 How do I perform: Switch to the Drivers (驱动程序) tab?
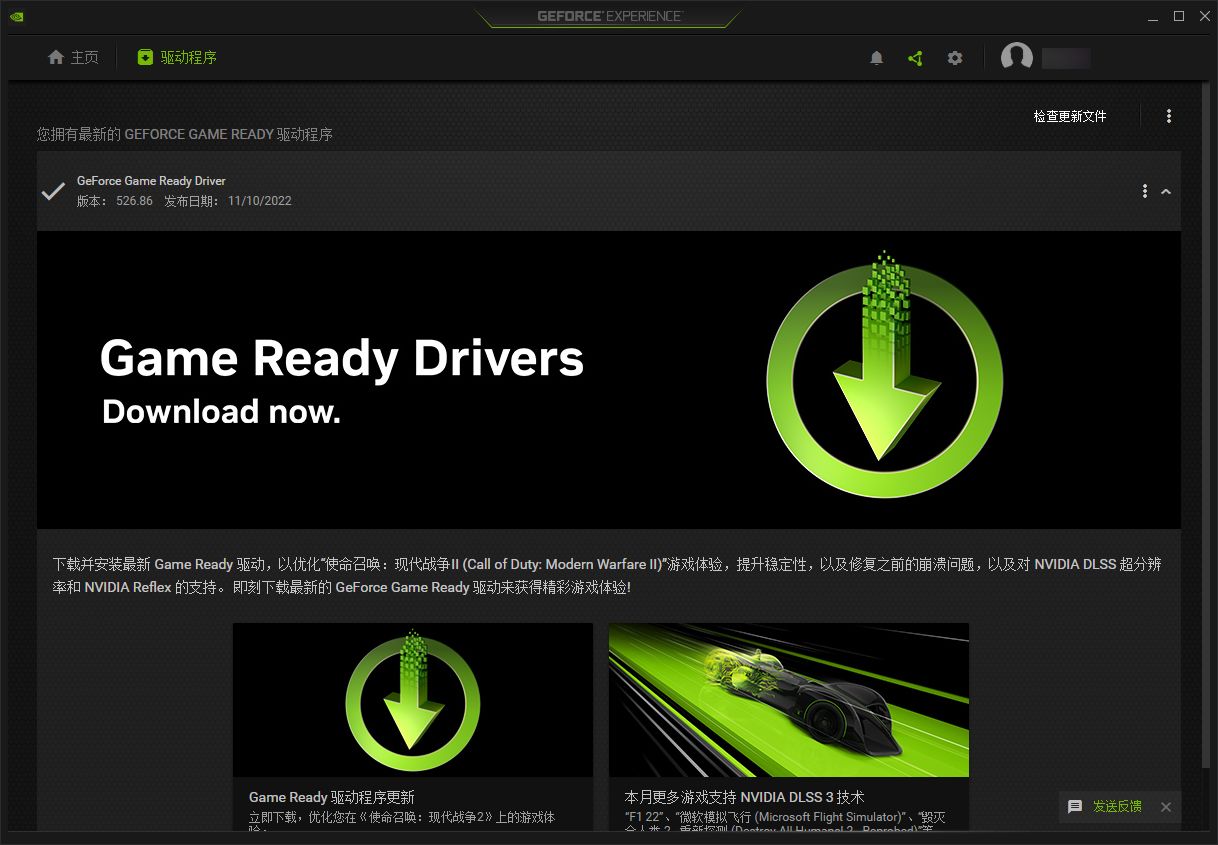pyautogui.click(x=177, y=58)
